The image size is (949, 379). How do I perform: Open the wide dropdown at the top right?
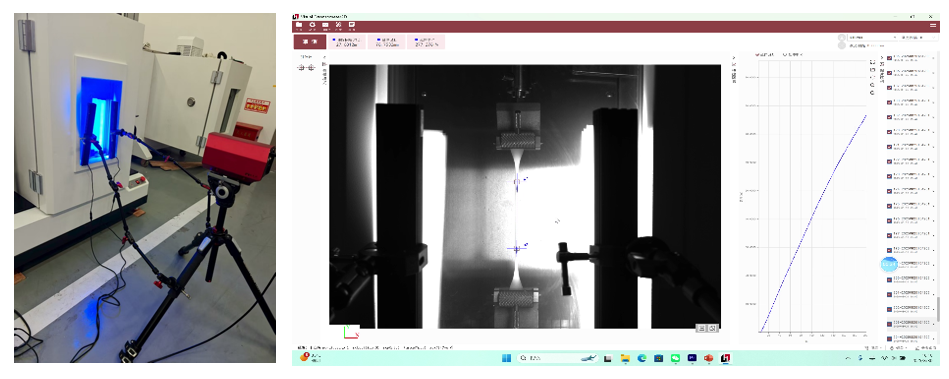pyautogui.click(x=873, y=37)
